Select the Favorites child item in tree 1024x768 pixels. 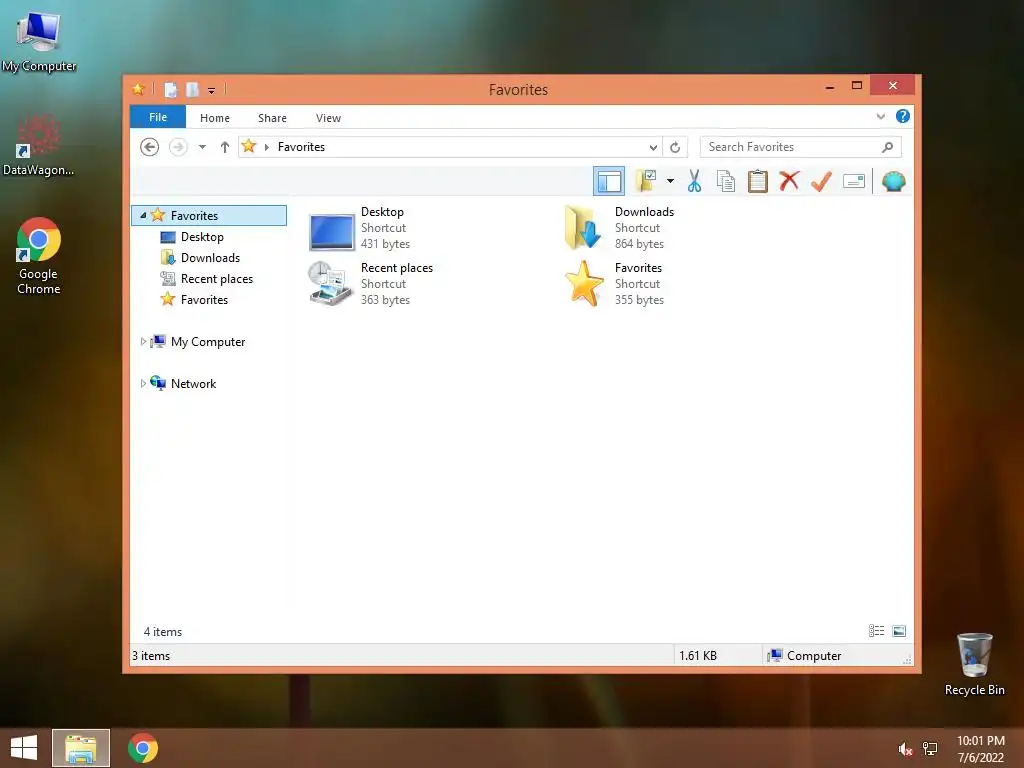pos(204,299)
